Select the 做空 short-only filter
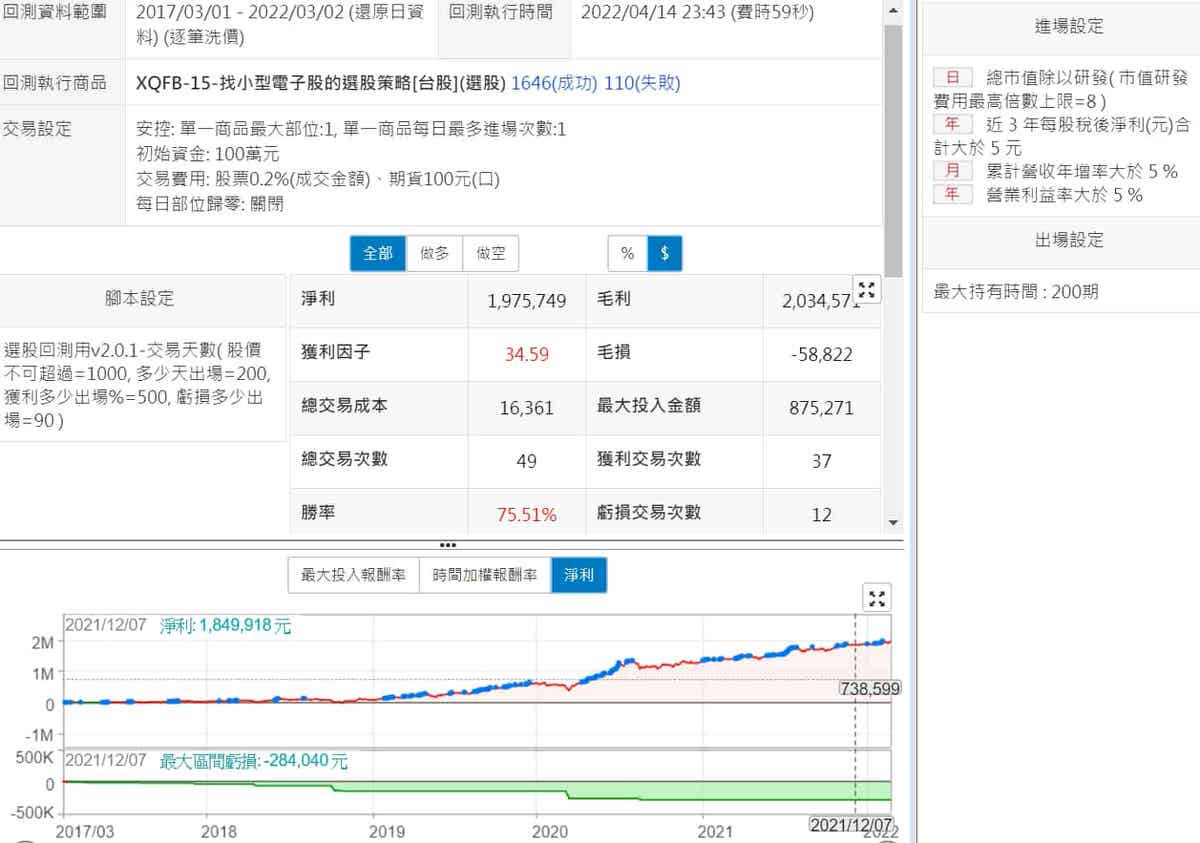Image resolution: width=1200 pixels, height=843 pixels. click(x=490, y=254)
